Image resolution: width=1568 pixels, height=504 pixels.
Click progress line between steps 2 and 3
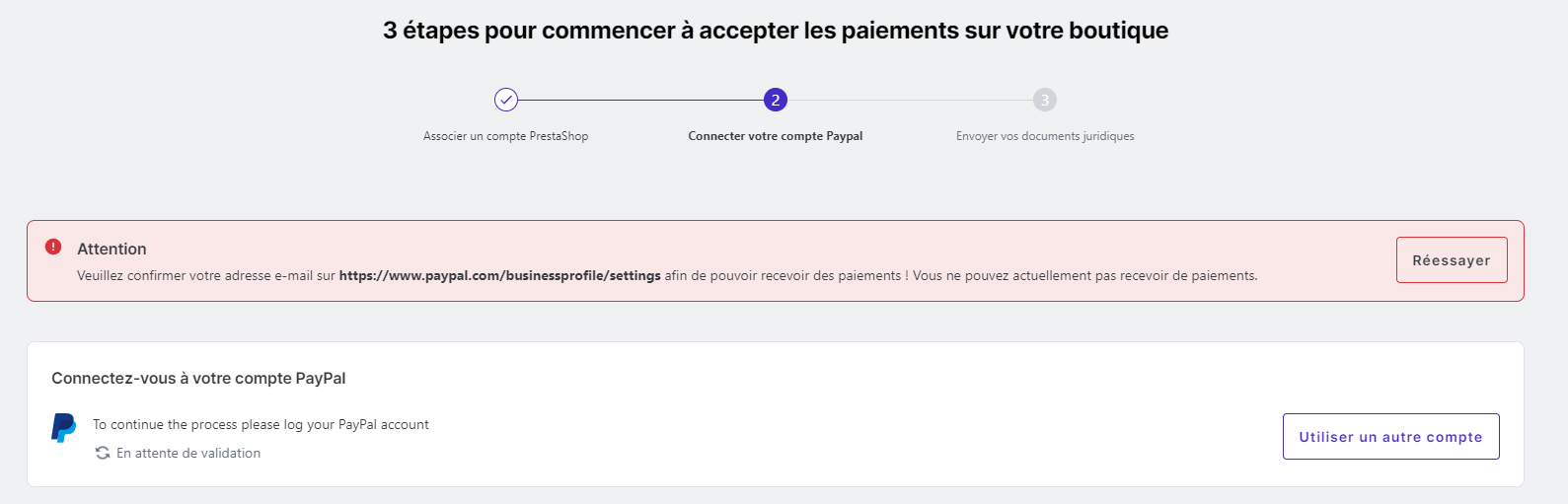tap(910, 100)
